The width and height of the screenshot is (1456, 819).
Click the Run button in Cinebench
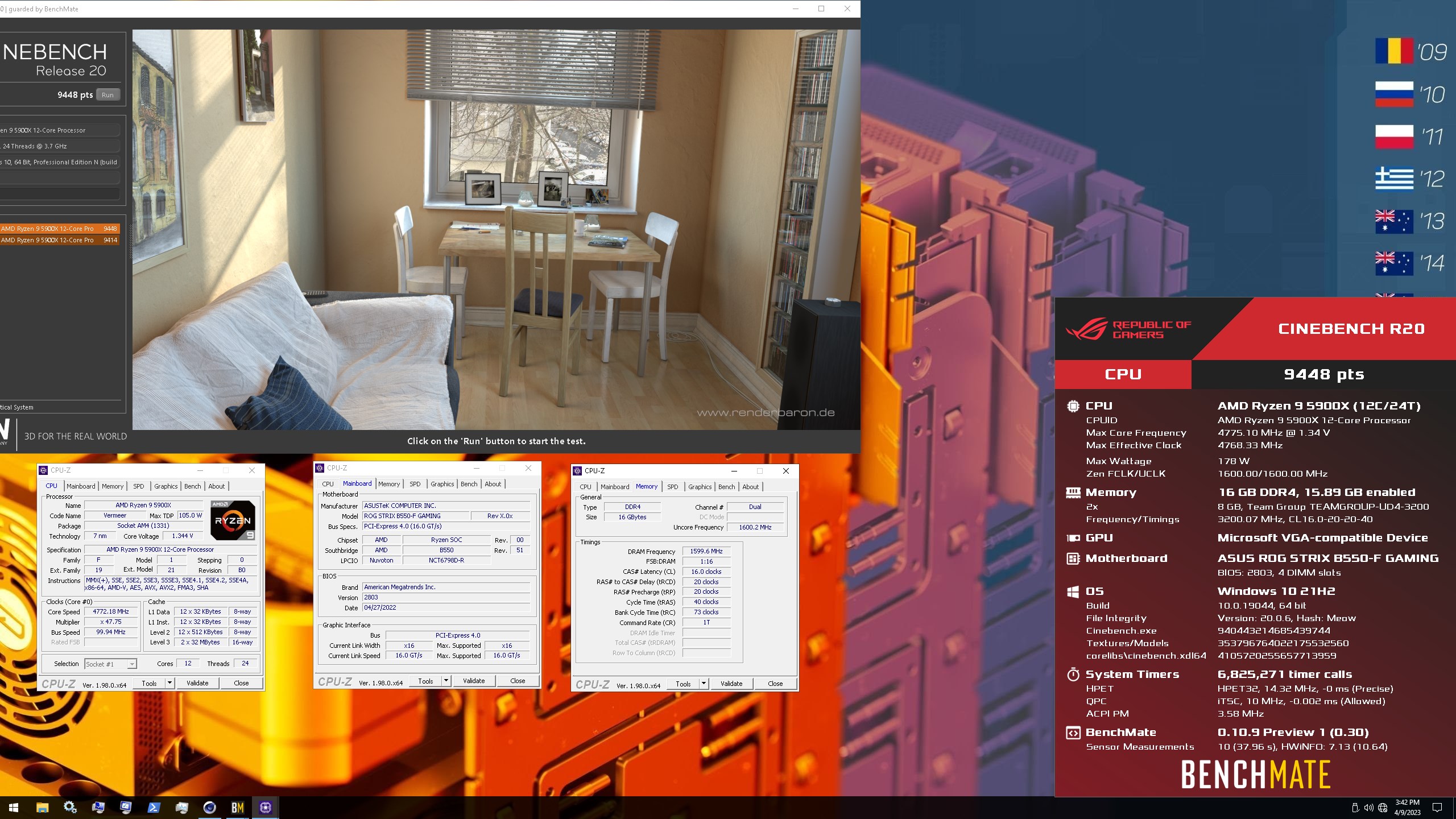(x=108, y=95)
